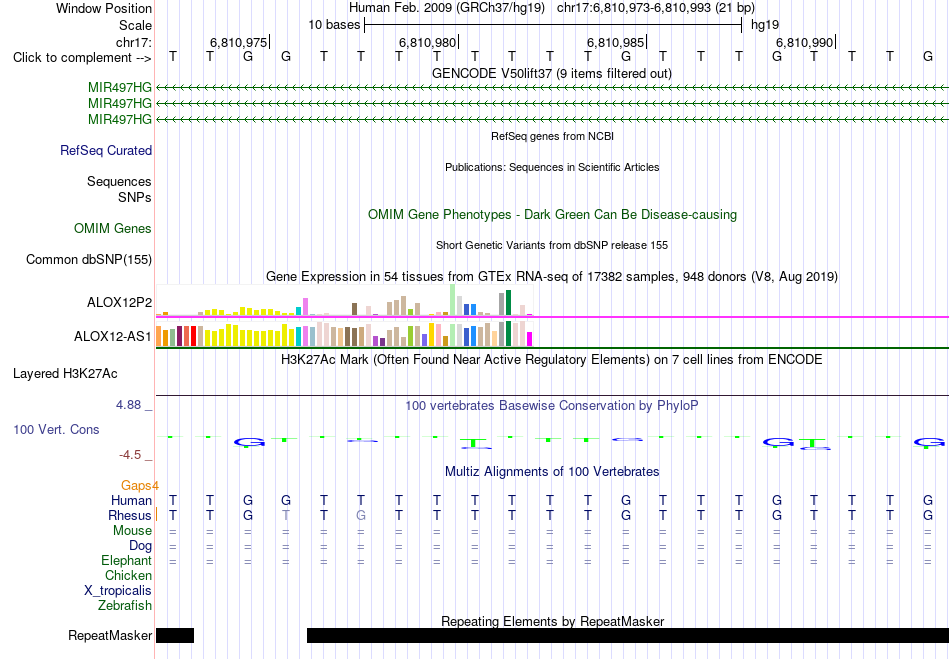The width and height of the screenshot is (950, 659).
Task: Select the Zebrafish alignment row label
Action: click(x=125, y=605)
